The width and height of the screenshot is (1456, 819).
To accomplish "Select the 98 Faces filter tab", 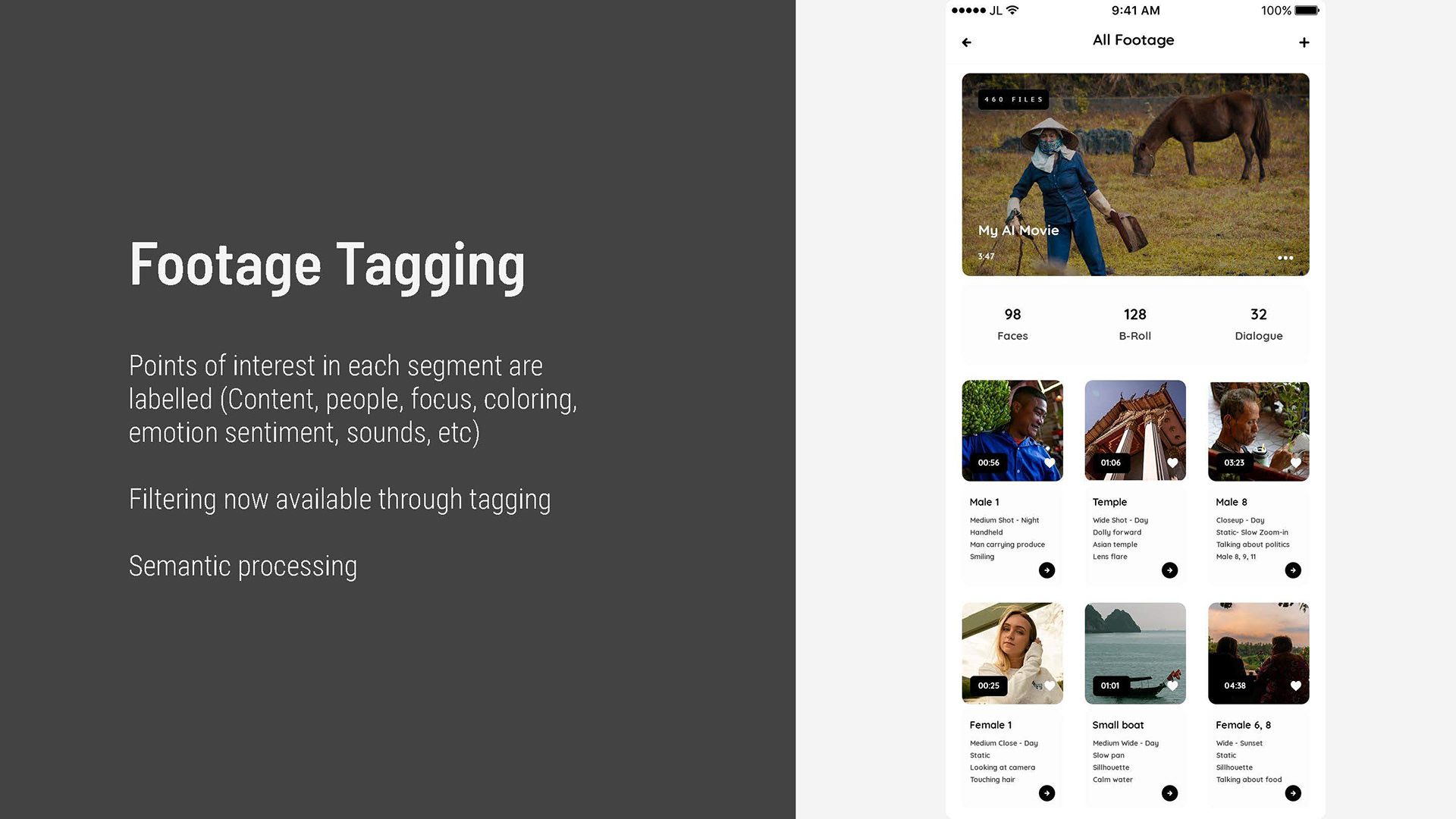I will pos(1012,324).
